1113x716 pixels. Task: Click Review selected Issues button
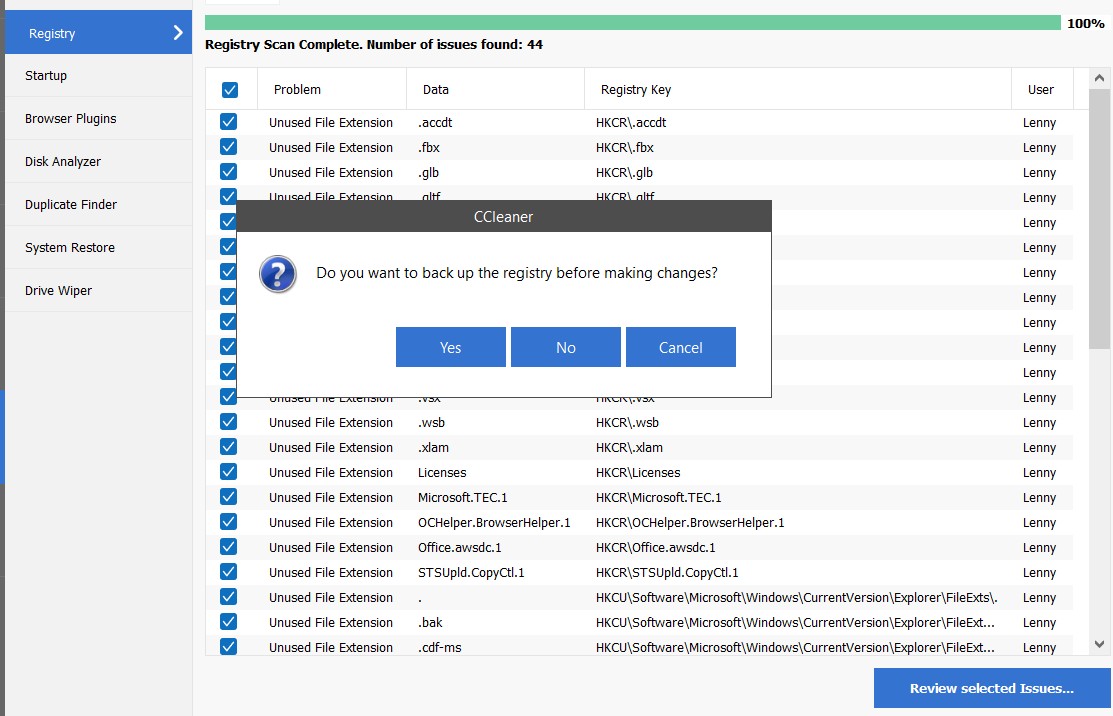pos(992,688)
